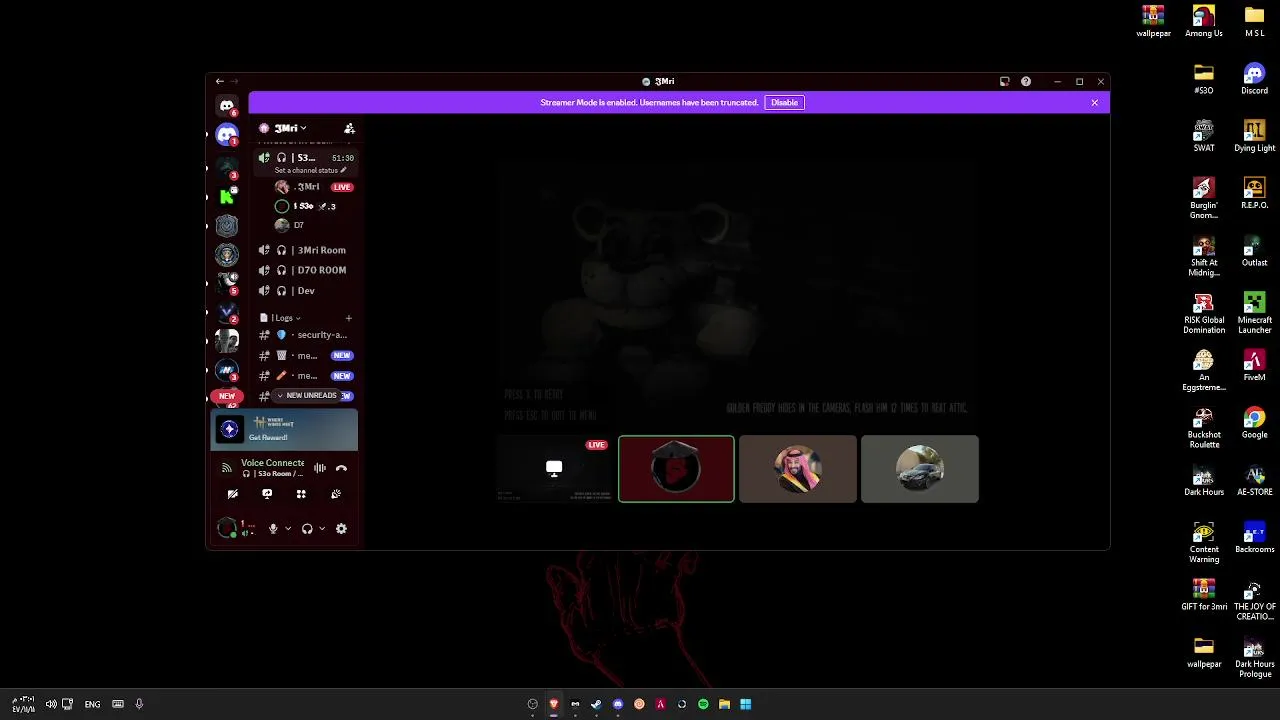Select the red-highlighted participant tile
1280x720 pixels.
[x=676, y=469]
